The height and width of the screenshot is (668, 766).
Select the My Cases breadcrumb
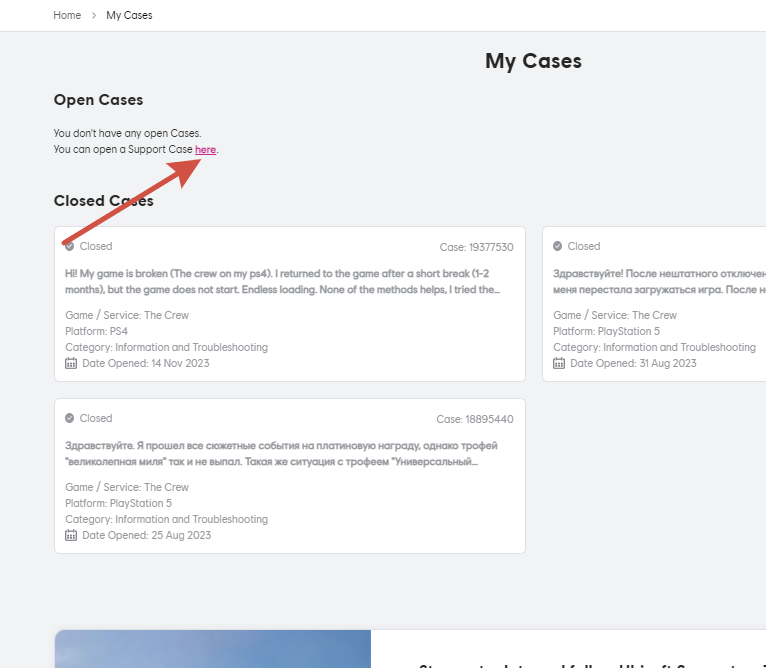pos(129,15)
